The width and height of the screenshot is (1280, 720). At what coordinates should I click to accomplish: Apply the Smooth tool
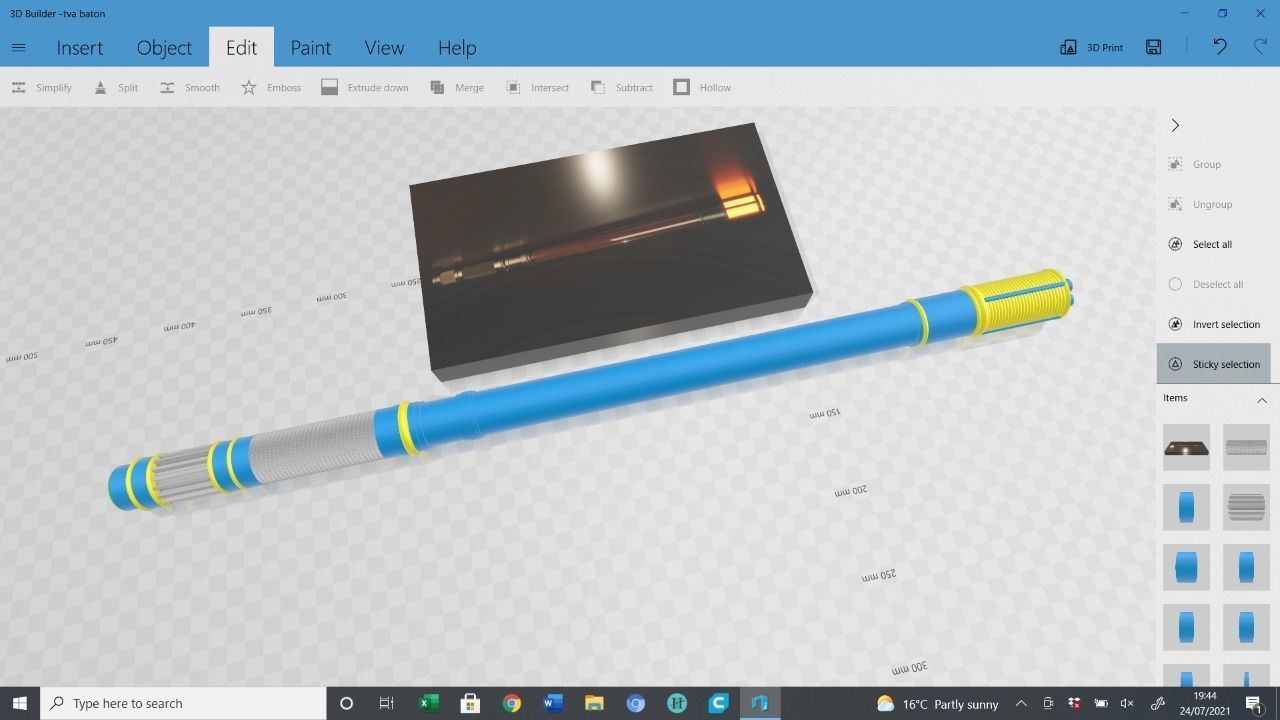pos(189,87)
